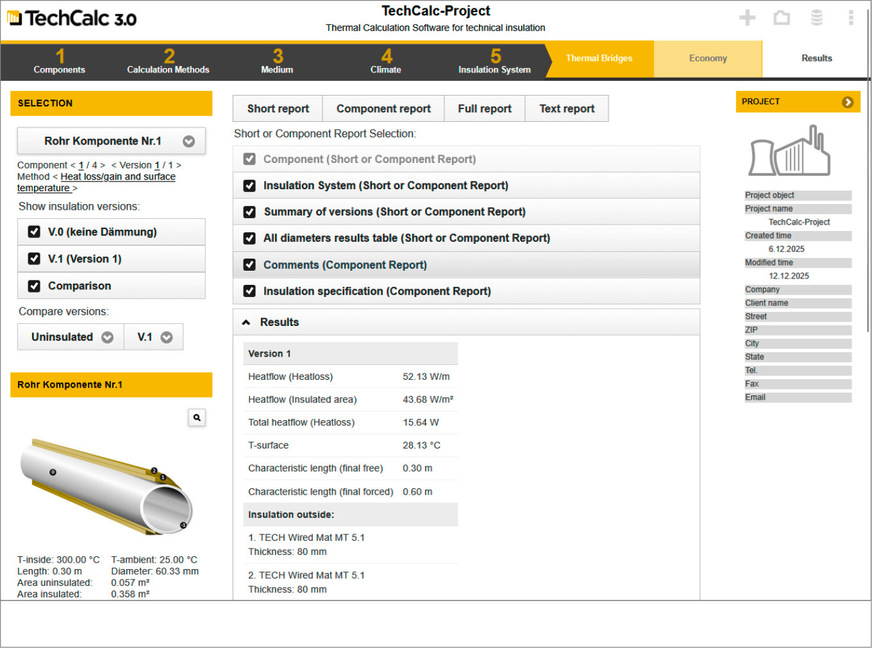Open the three-dot more options menu
Image resolution: width=872 pixels, height=648 pixels.
(850, 18)
